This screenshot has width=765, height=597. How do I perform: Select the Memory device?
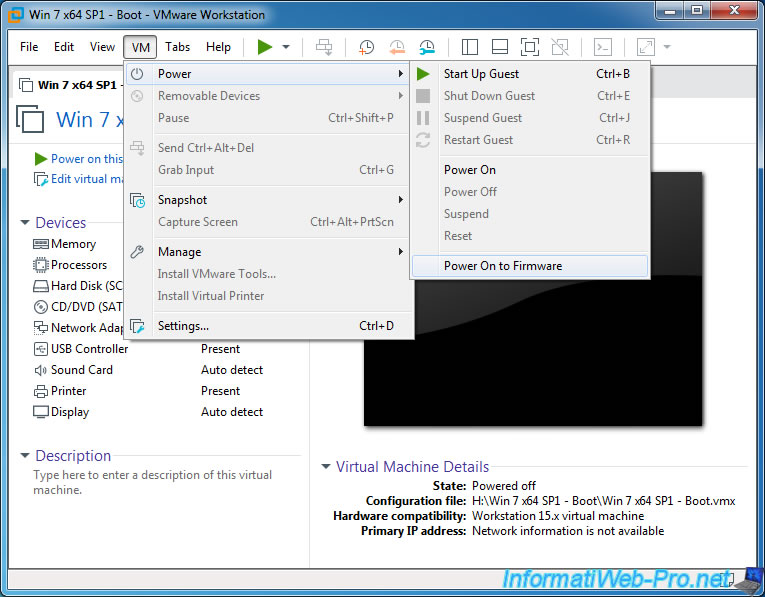pyautogui.click(x=73, y=244)
